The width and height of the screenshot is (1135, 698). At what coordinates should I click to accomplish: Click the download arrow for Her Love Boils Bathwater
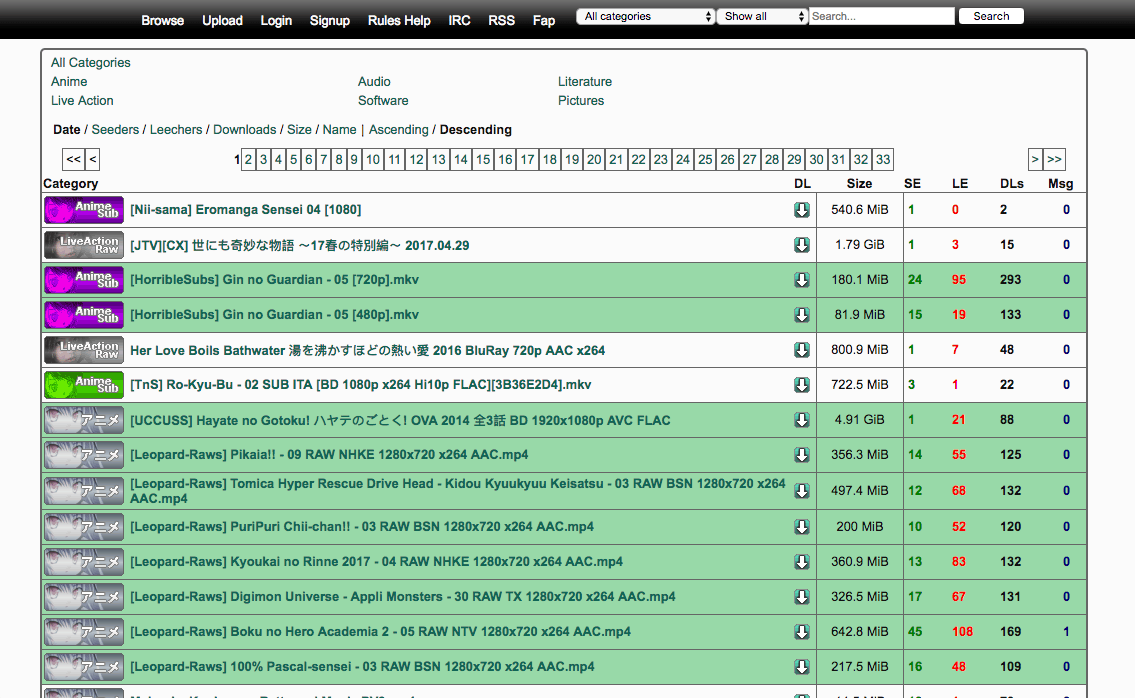point(802,349)
